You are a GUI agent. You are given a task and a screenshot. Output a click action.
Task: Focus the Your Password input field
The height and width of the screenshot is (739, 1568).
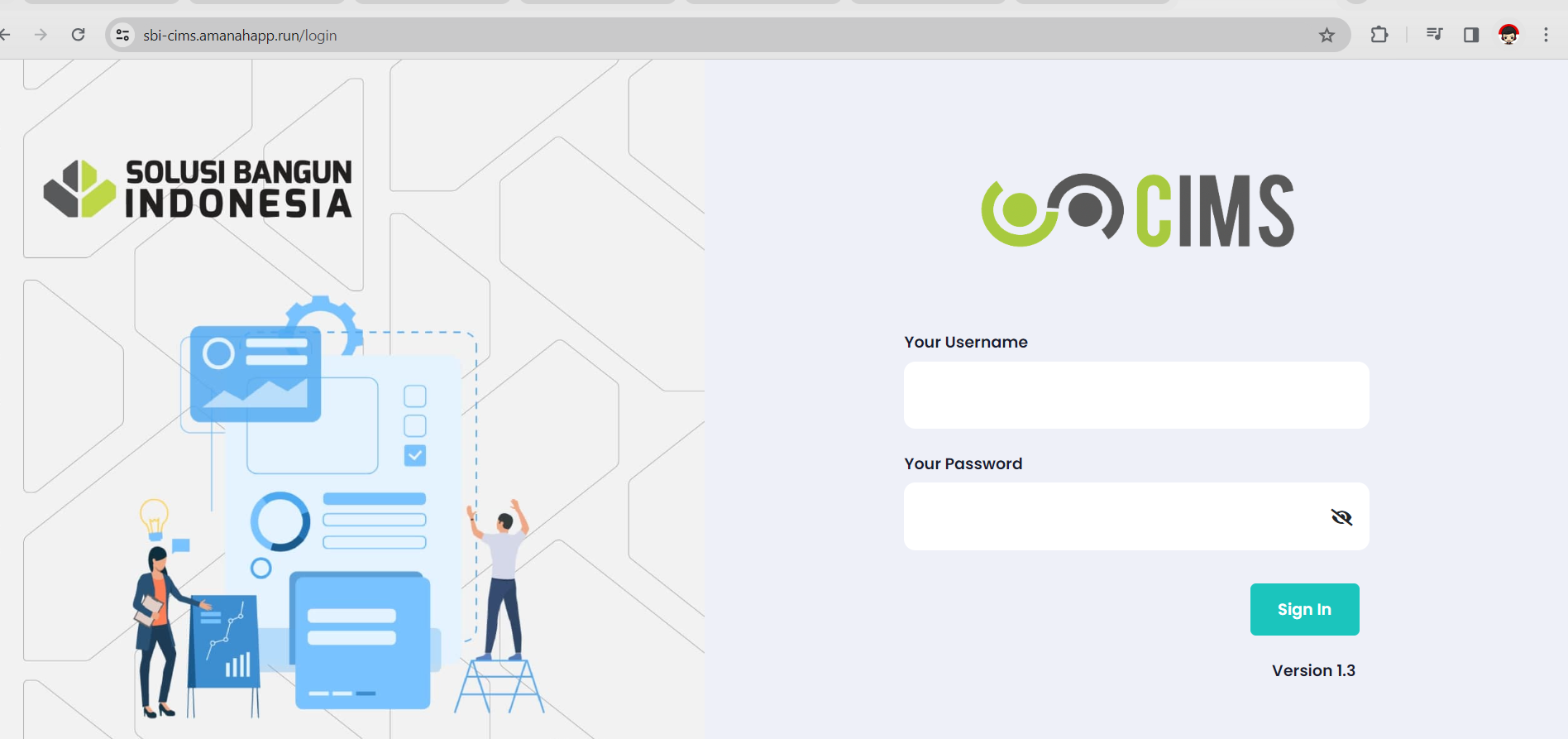coord(1136,516)
